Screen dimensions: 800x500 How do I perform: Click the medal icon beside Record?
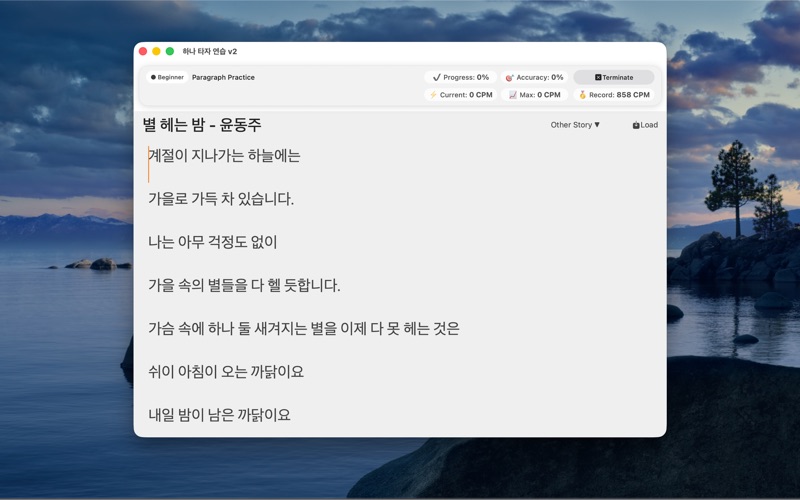point(582,95)
